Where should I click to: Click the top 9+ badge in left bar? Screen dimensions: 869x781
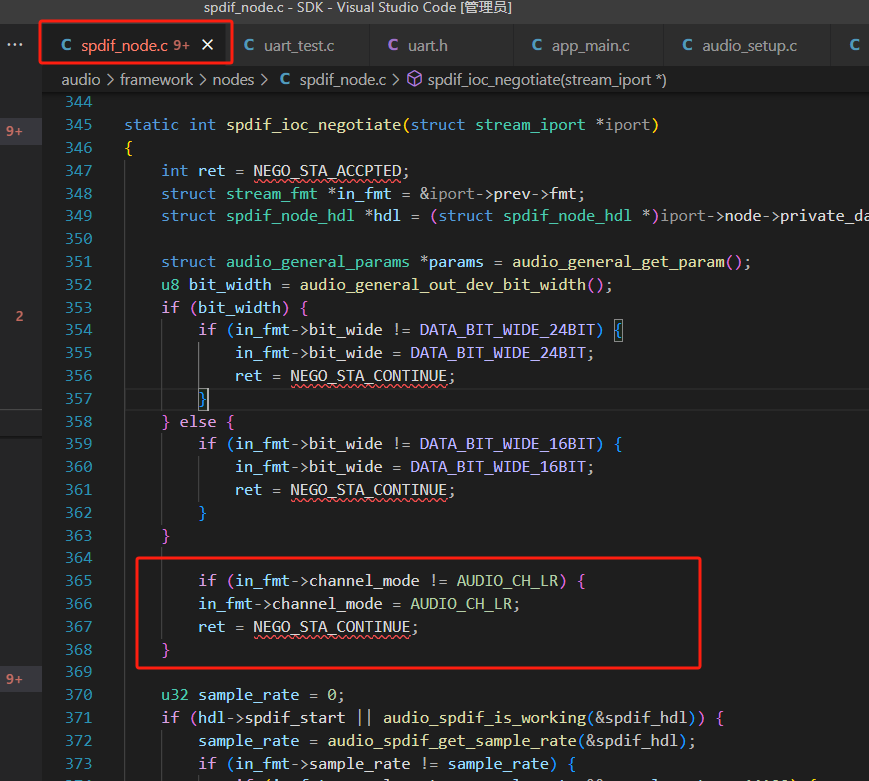(14, 131)
